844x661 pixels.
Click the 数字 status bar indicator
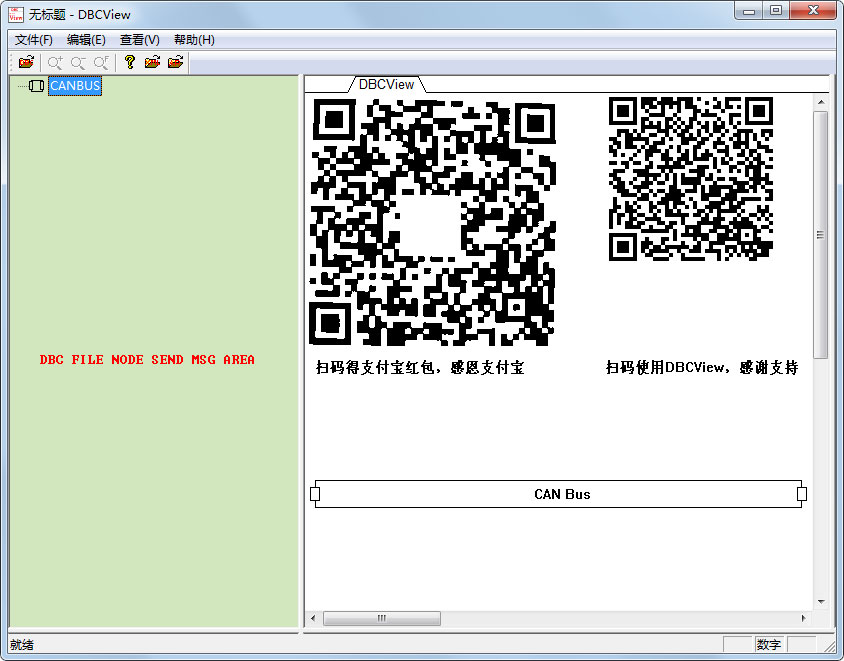(x=769, y=644)
